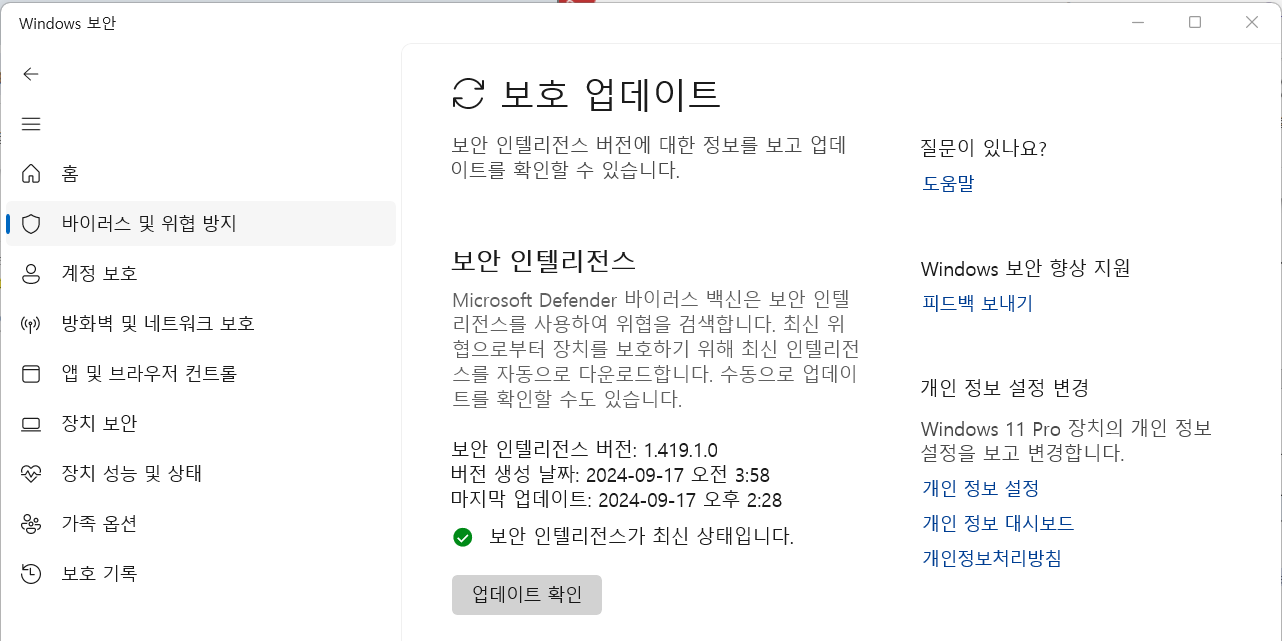Click the 버전 생성 날짜 line

611,474
